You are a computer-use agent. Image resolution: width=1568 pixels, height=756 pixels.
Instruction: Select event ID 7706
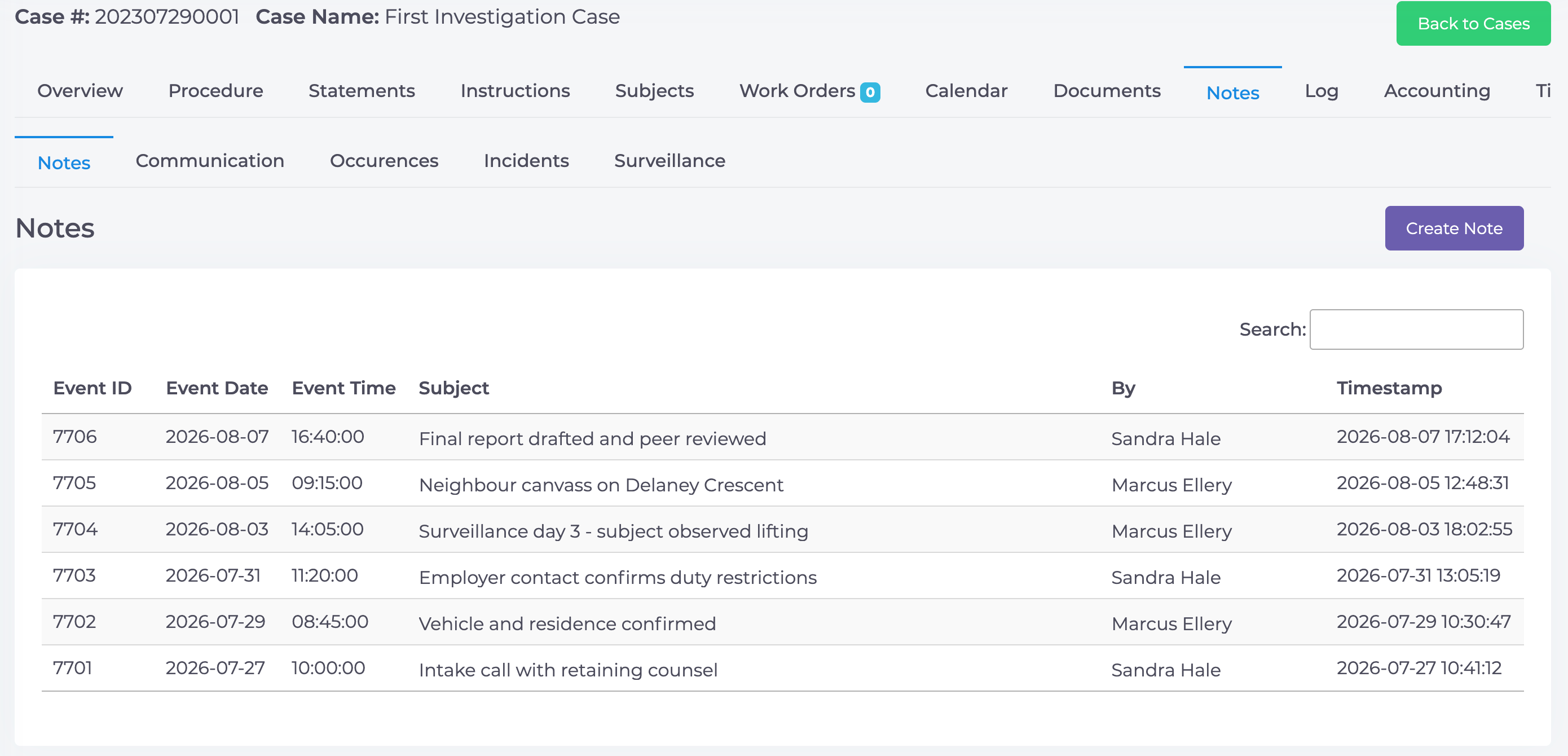point(75,437)
